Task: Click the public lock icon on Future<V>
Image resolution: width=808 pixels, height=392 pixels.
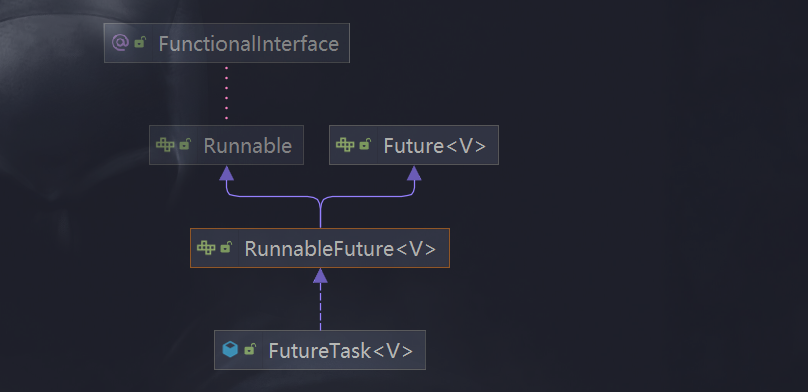Action: (x=365, y=145)
